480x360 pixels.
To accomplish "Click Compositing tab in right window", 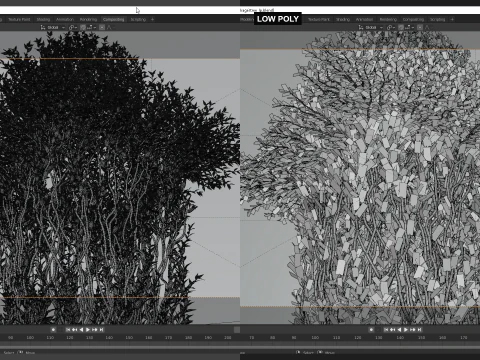I will click(413, 19).
